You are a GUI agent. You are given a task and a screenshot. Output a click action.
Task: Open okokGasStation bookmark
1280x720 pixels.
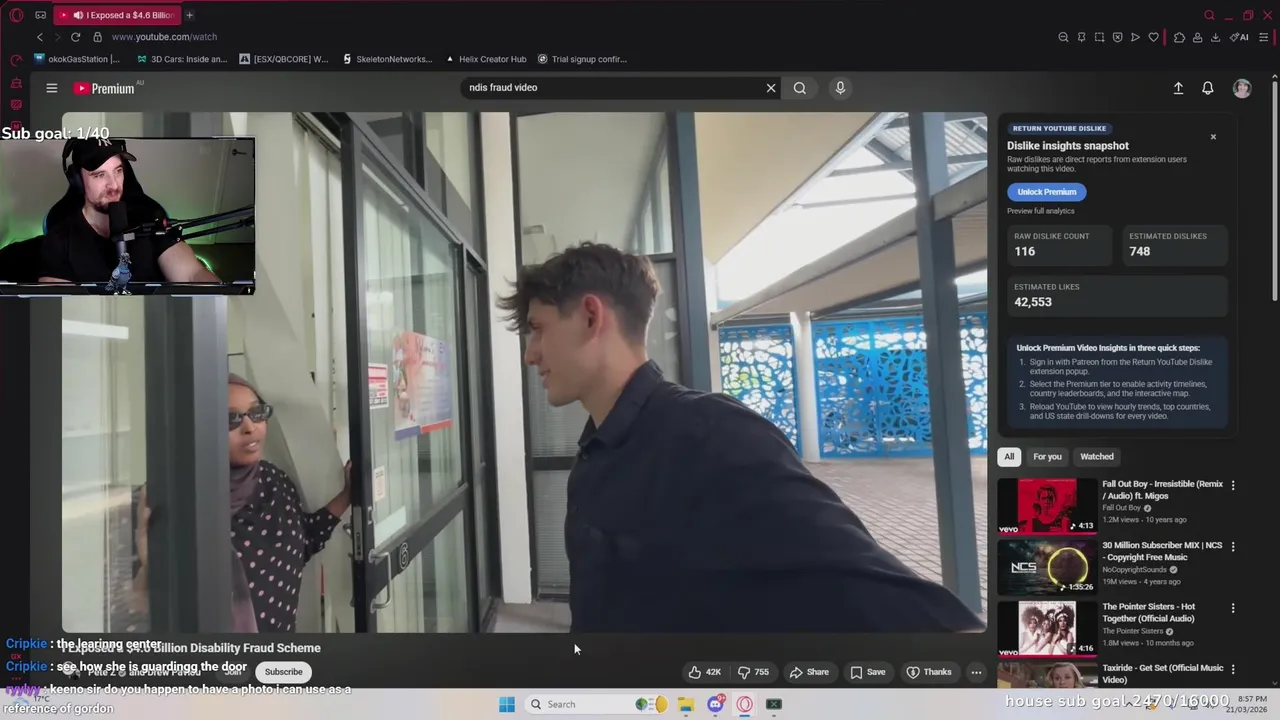coord(77,59)
